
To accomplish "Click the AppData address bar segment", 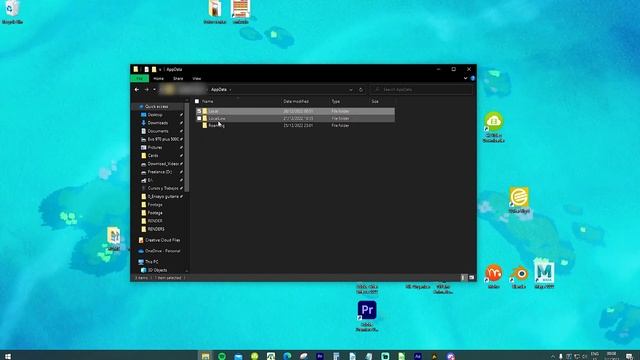I will 219,90.
